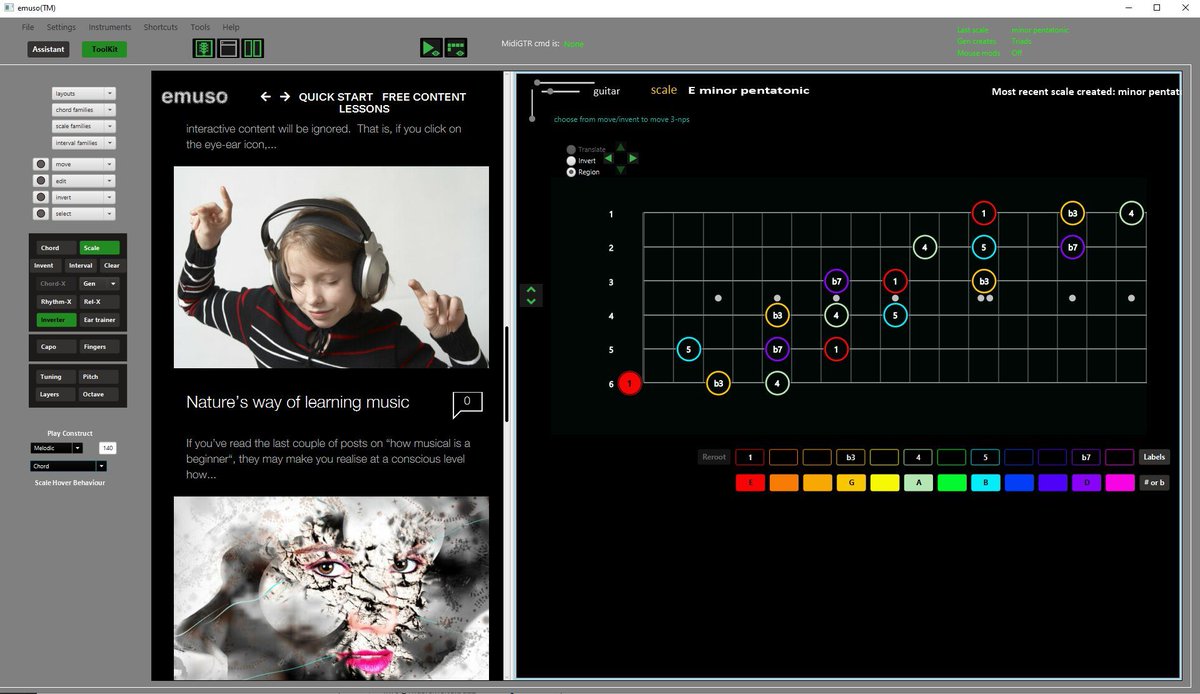Toggle the round button beside edit
The width and height of the screenshot is (1200, 694).
point(40,181)
